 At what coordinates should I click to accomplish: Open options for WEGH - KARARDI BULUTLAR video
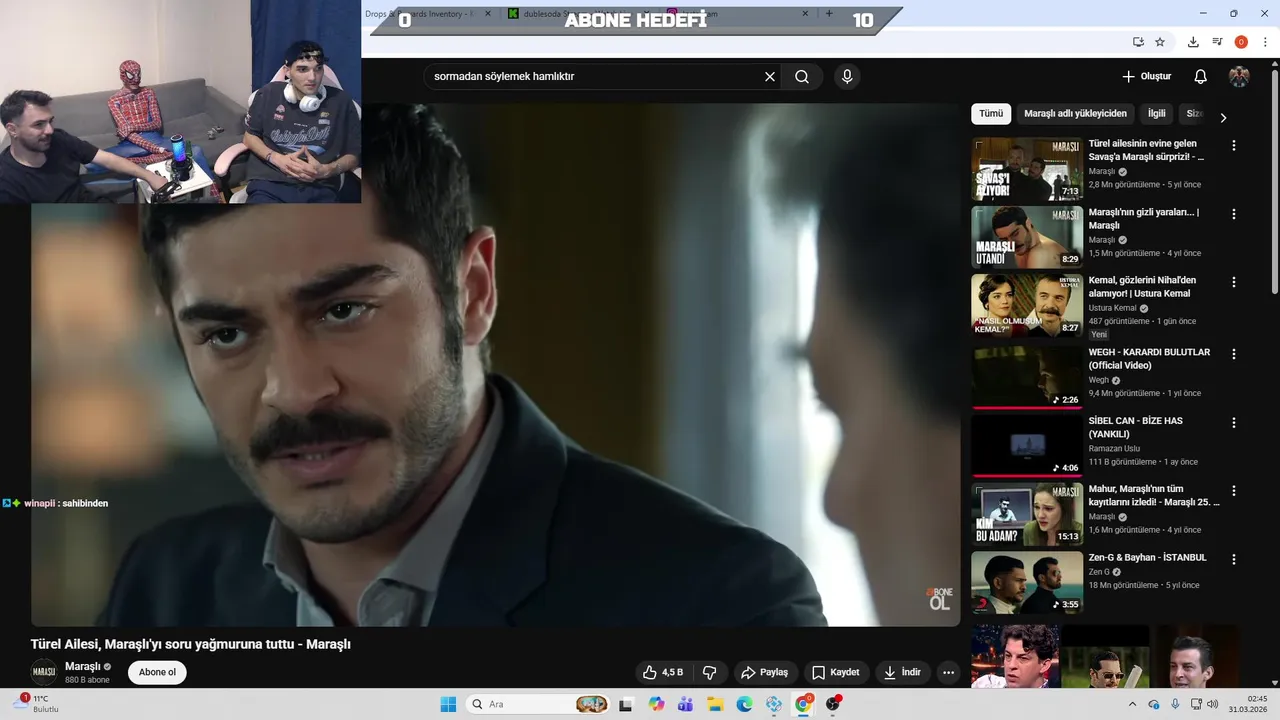1233,354
